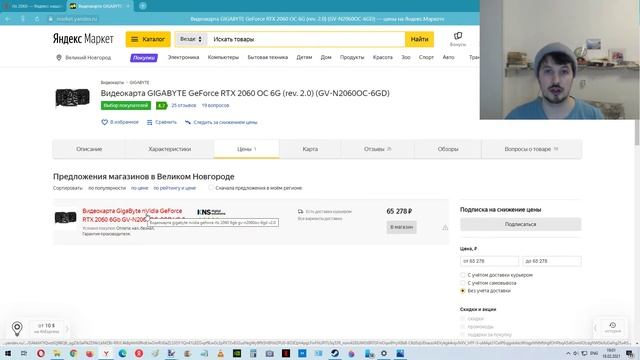
Task: Show hidden system tray icons chevron
Action: pyautogui.click(x=568, y=353)
